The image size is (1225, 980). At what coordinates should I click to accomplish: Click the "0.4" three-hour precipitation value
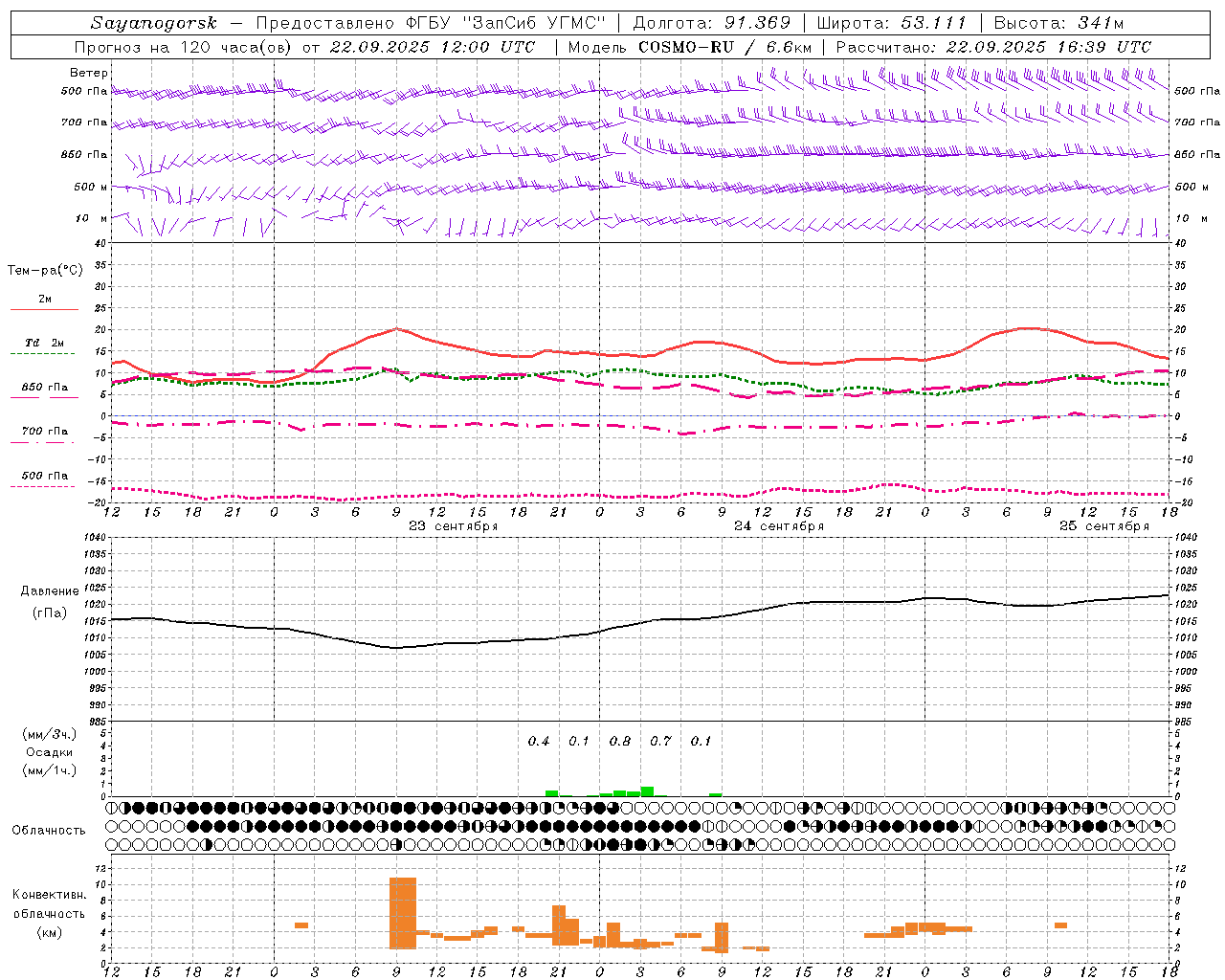(x=539, y=741)
